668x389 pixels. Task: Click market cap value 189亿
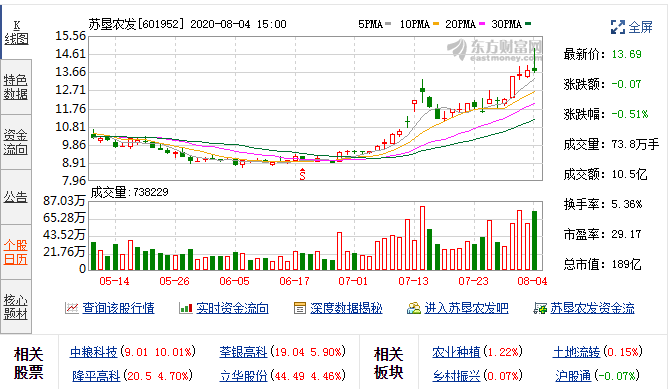tap(626, 265)
